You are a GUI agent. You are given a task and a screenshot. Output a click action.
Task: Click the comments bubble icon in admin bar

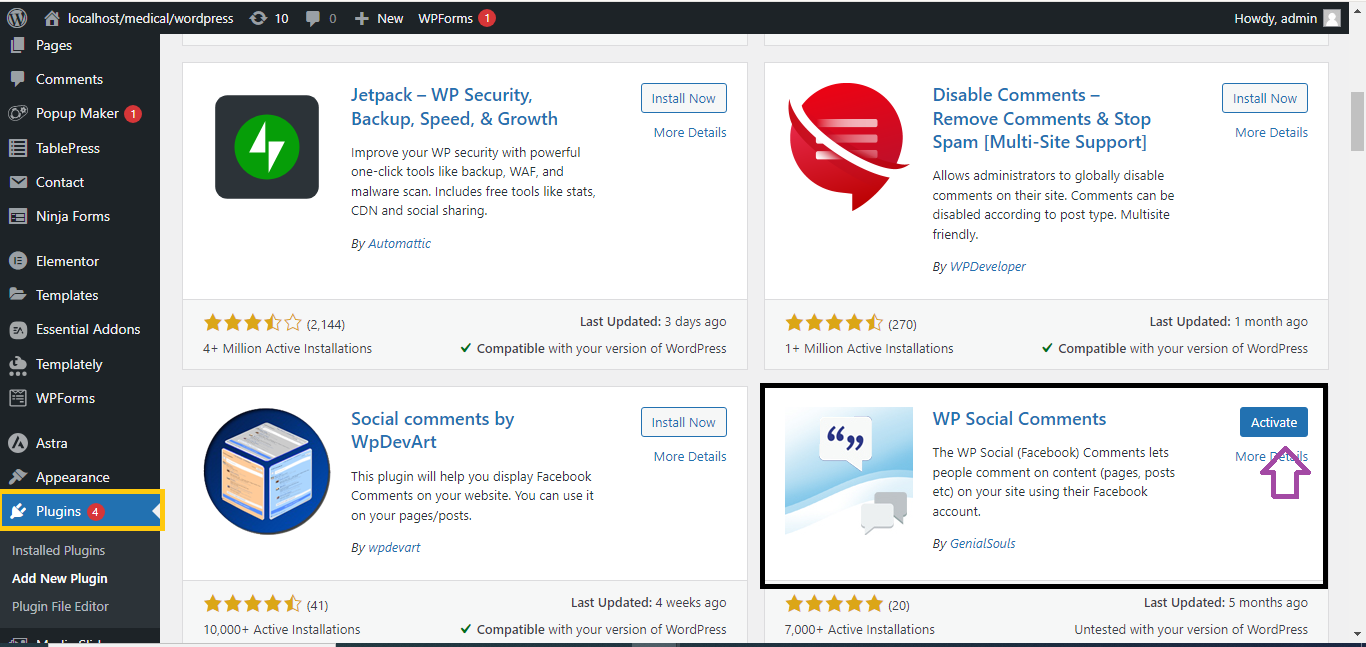click(313, 18)
